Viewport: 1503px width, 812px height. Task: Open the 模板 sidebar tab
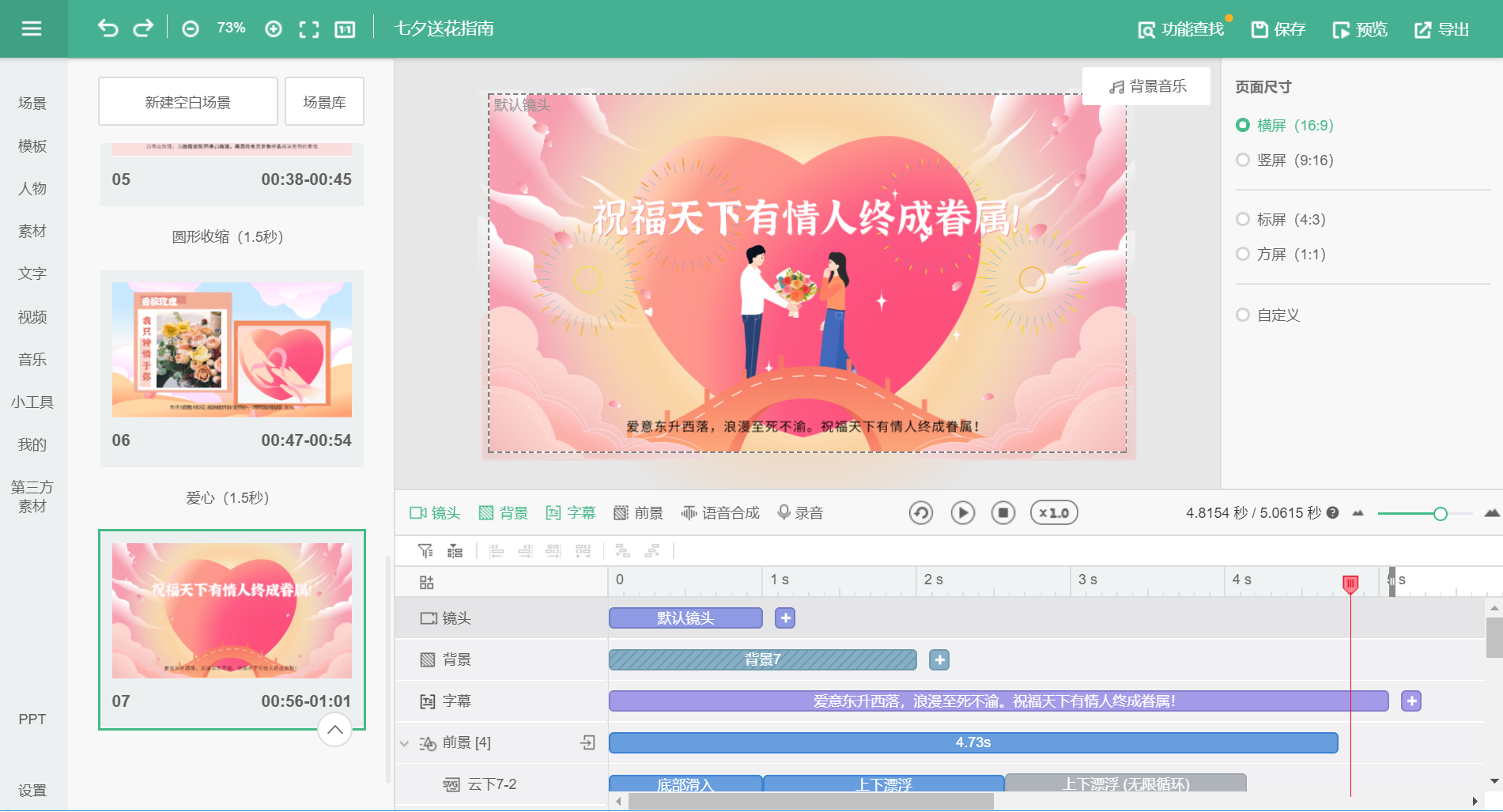[32, 145]
